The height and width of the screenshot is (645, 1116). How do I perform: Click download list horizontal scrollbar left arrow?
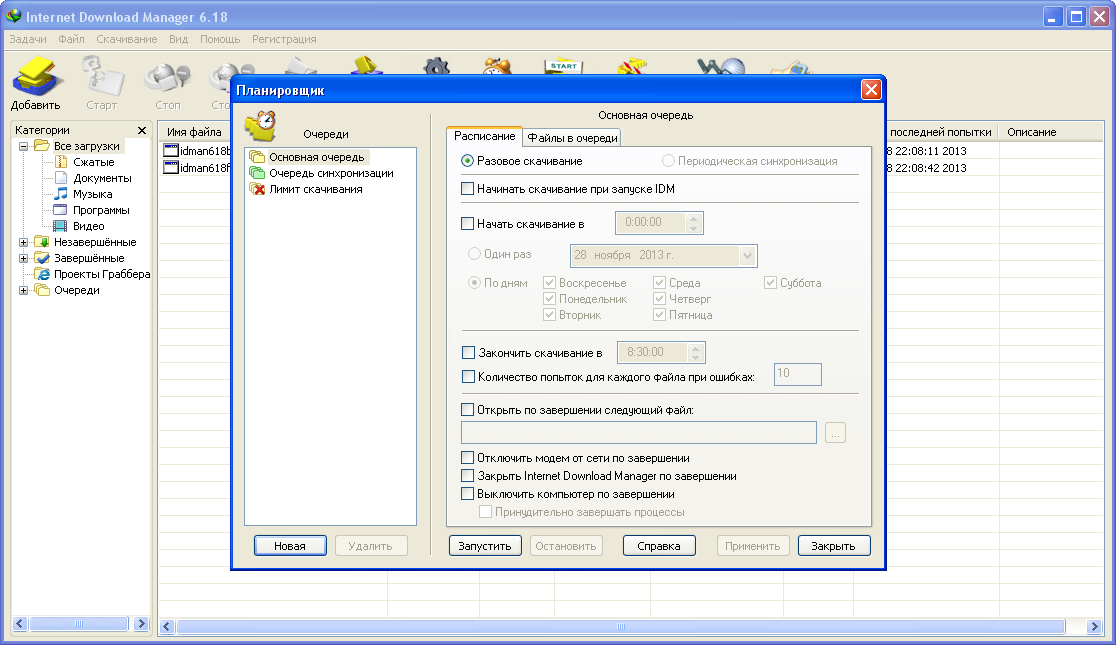167,626
